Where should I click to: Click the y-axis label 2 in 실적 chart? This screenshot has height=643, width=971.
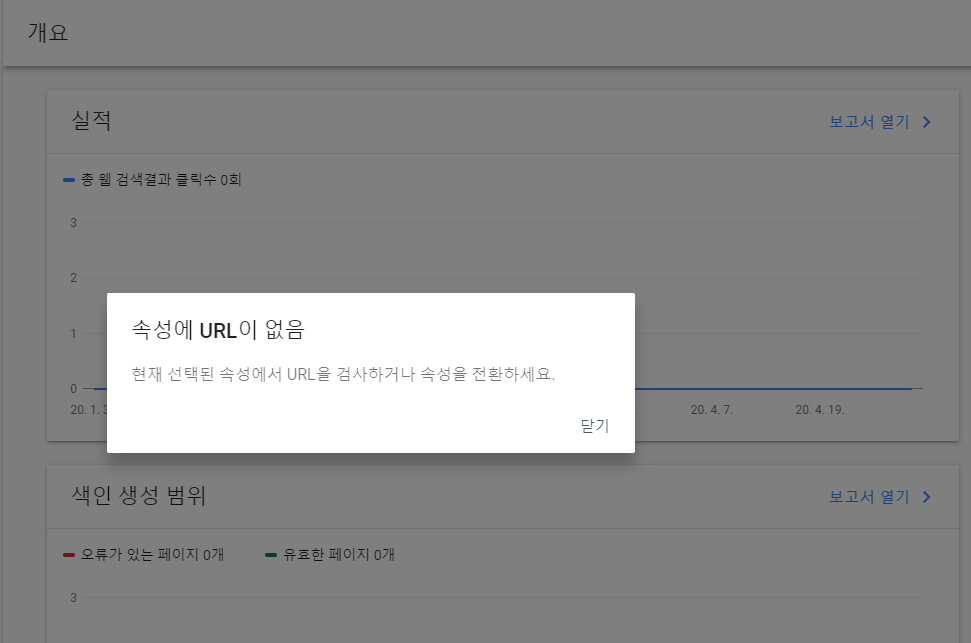[74, 278]
